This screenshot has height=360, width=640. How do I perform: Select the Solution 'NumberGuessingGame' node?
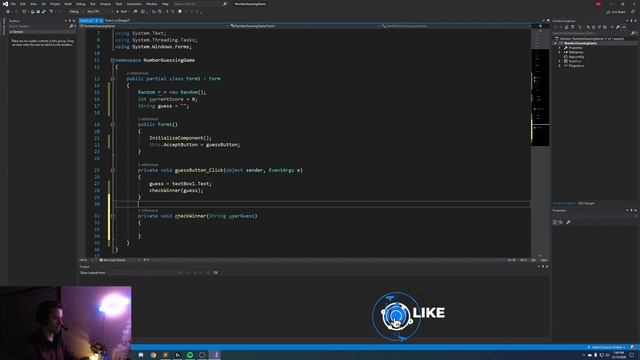point(592,39)
